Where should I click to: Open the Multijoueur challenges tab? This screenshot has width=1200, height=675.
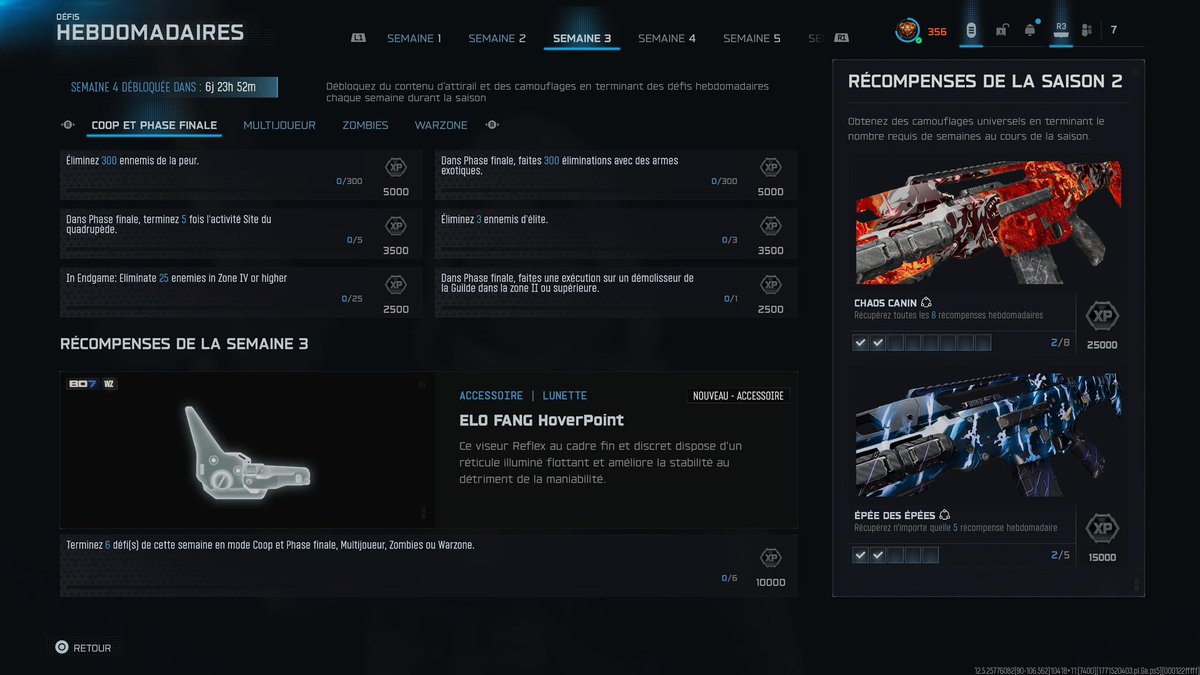coord(279,125)
